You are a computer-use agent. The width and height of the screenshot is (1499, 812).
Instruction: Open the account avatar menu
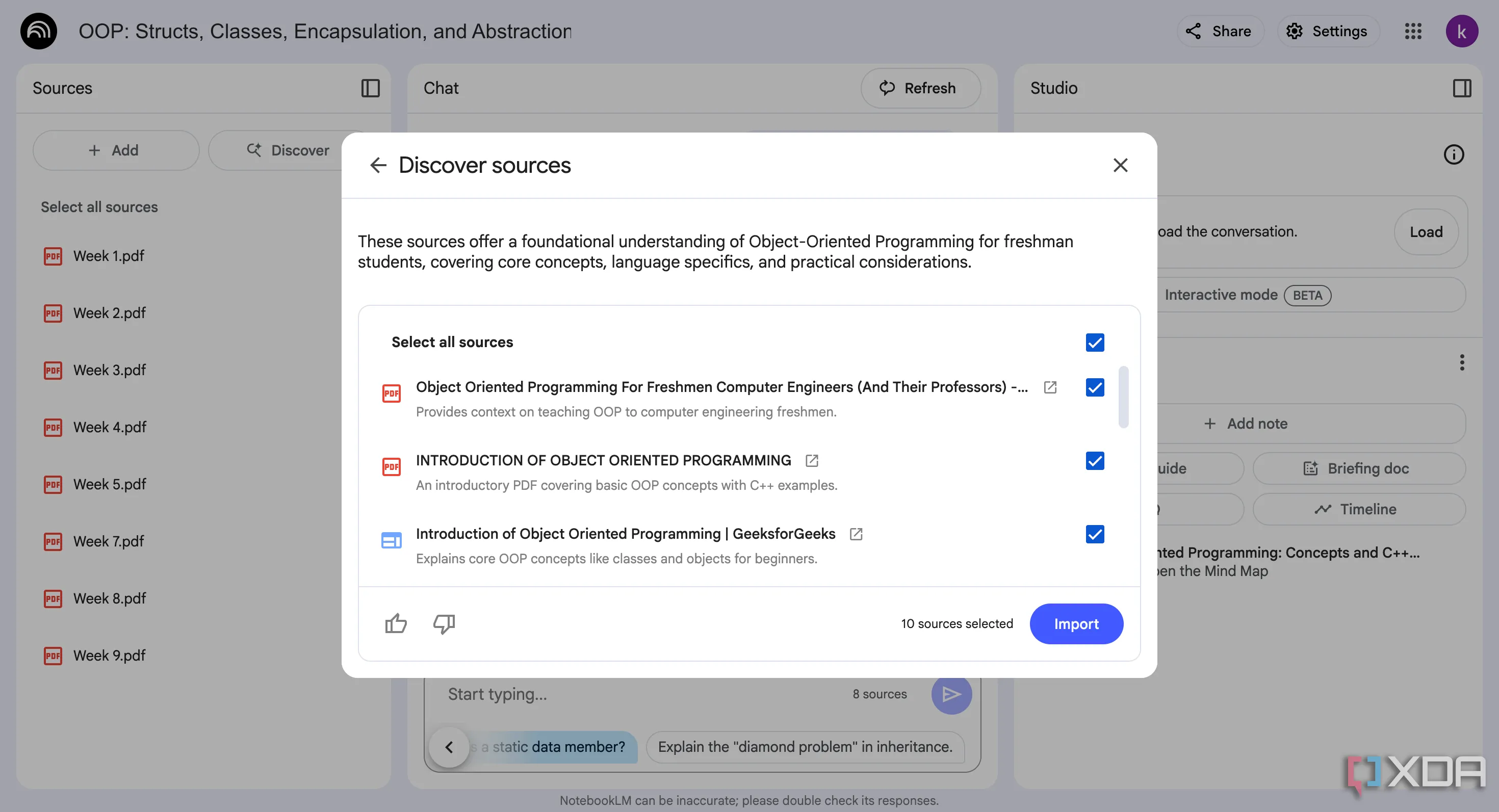(1462, 32)
